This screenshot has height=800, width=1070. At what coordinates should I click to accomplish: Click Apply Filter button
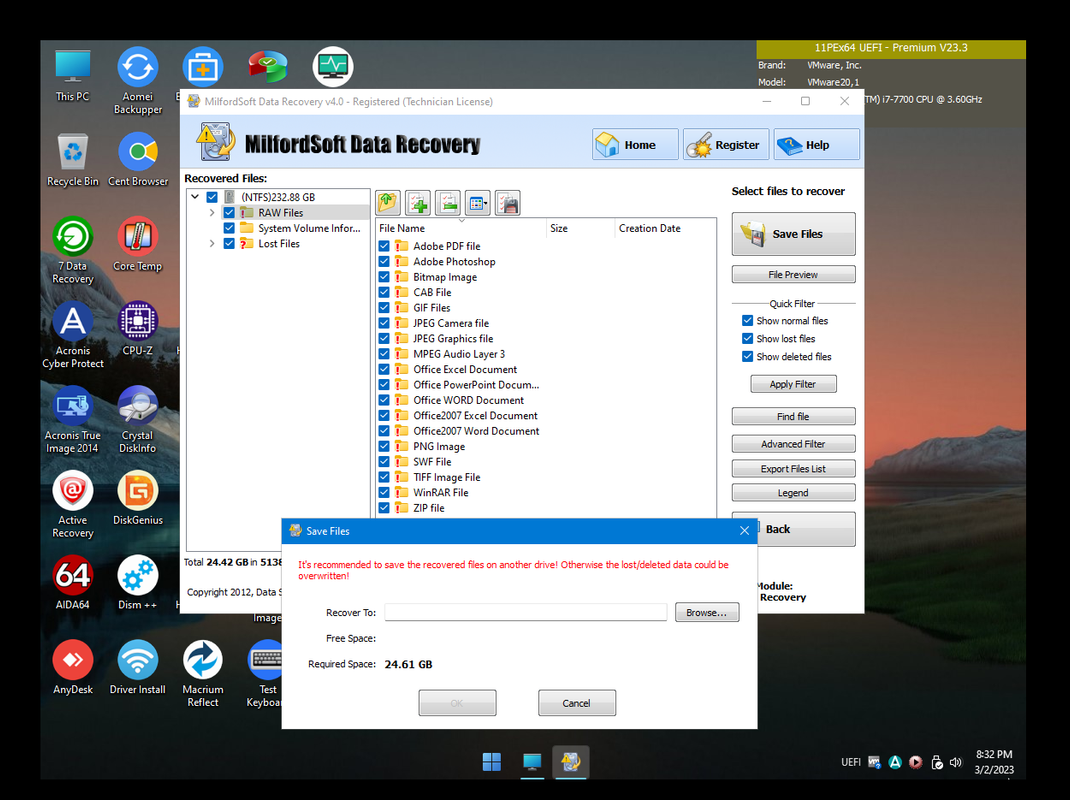coord(793,384)
